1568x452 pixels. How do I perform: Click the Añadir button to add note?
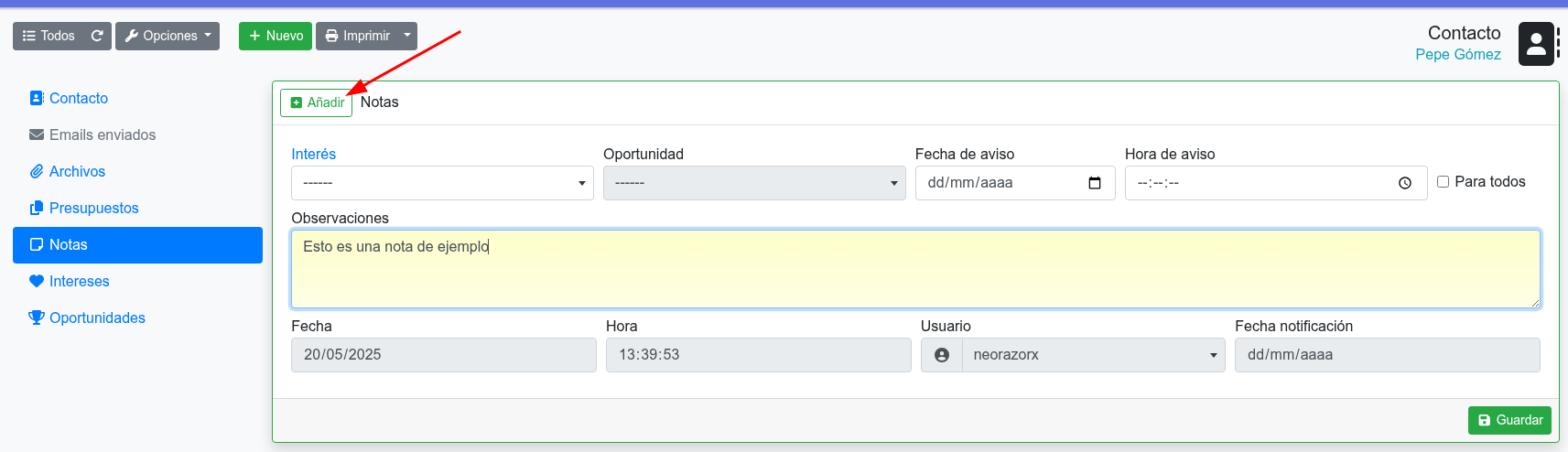(317, 102)
